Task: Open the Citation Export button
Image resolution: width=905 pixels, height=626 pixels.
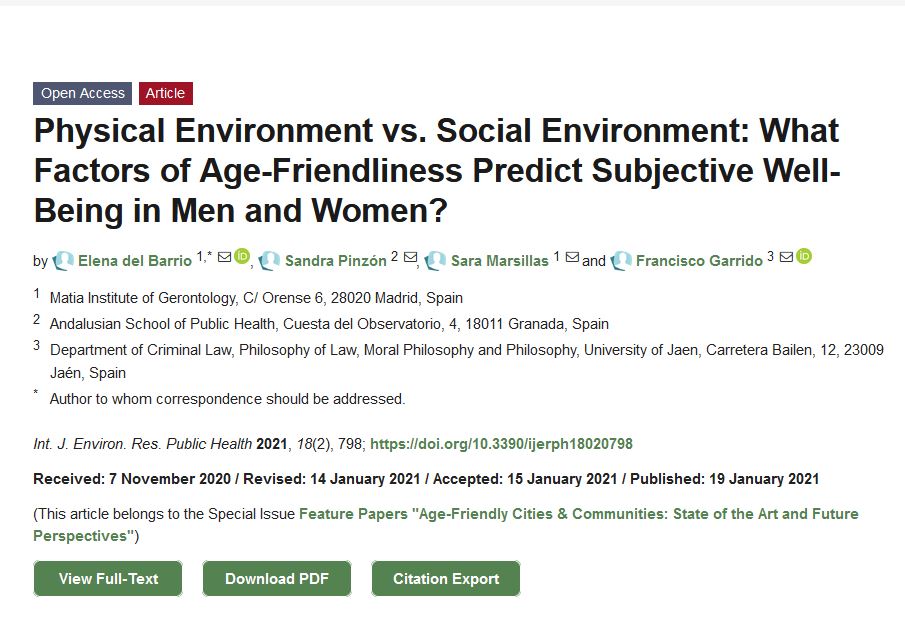Action: 446,579
